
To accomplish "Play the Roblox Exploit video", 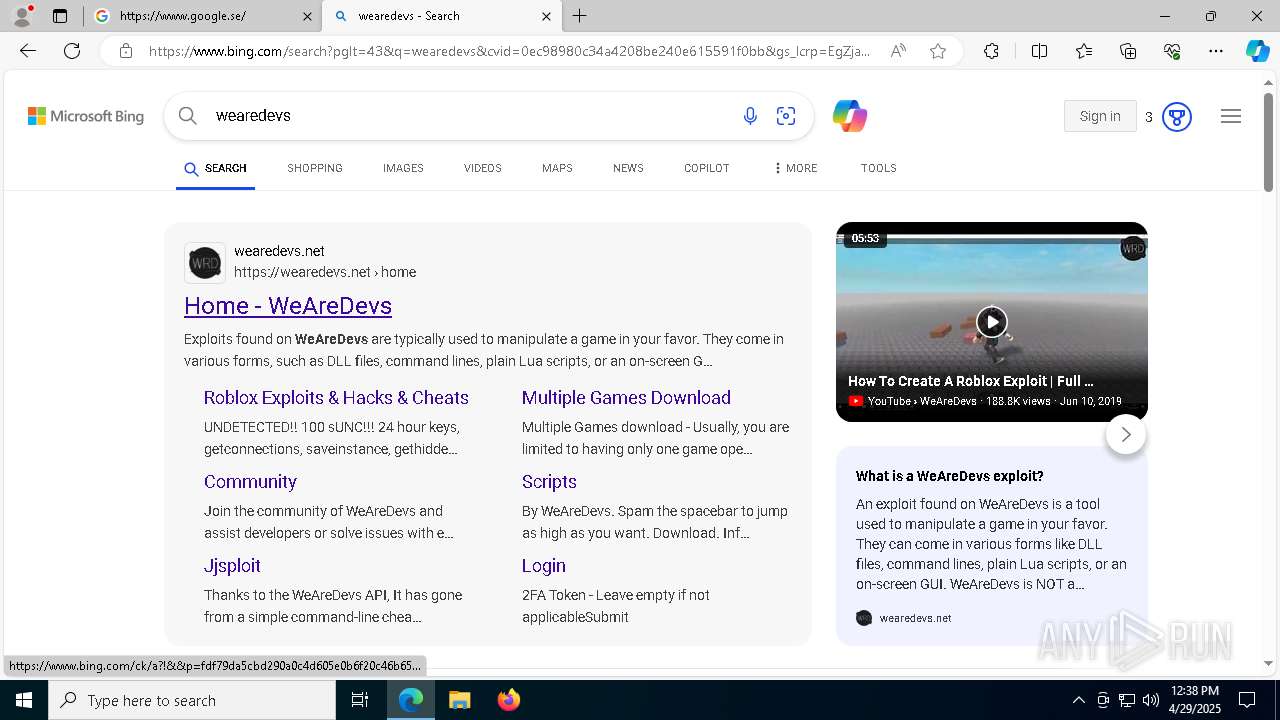I will (x=991, y=322).
